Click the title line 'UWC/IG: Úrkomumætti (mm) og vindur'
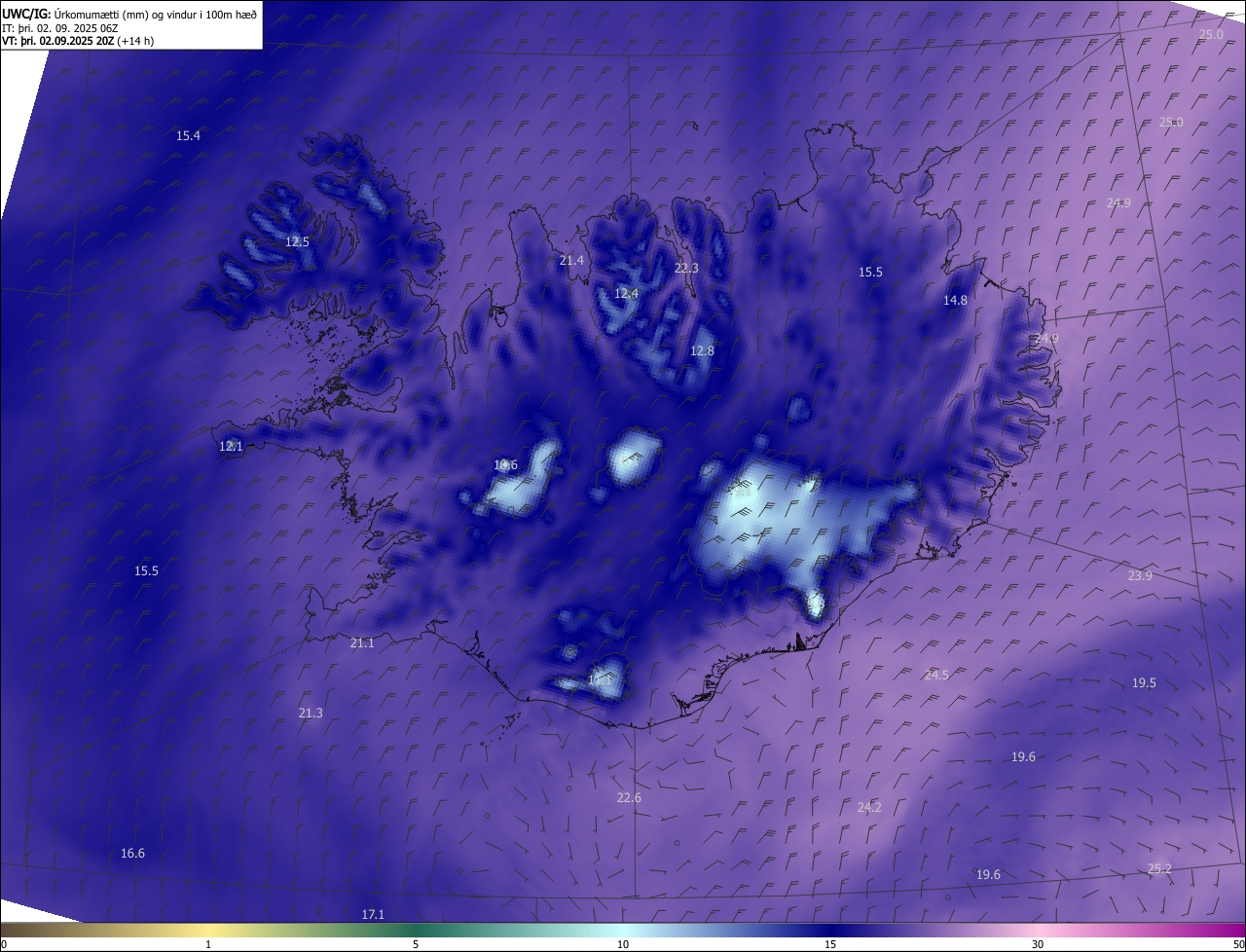The height and width of the screenshot is (952, 1246). pyautogui.click(x=130, y=14)
